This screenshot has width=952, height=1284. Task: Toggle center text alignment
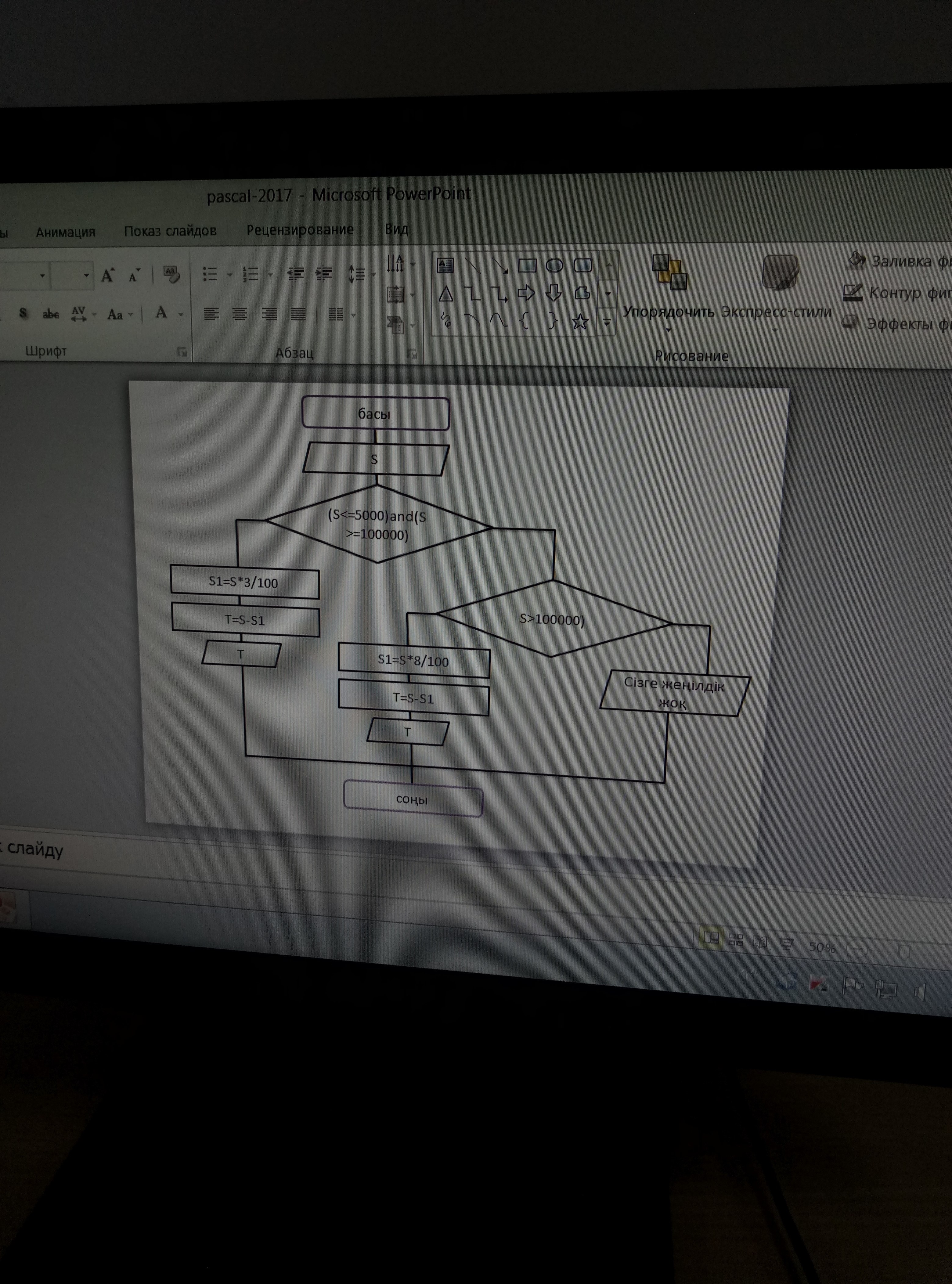coord(240,314)
